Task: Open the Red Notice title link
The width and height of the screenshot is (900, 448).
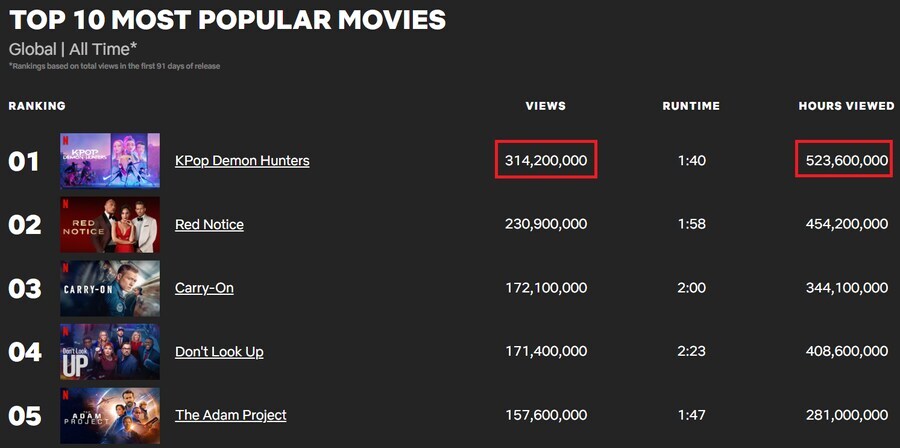Action: point(209,224)
